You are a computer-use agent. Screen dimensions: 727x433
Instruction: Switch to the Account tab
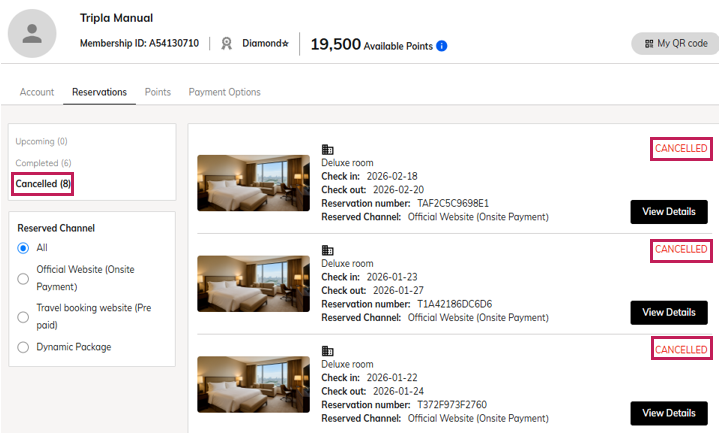click(37, 92)
